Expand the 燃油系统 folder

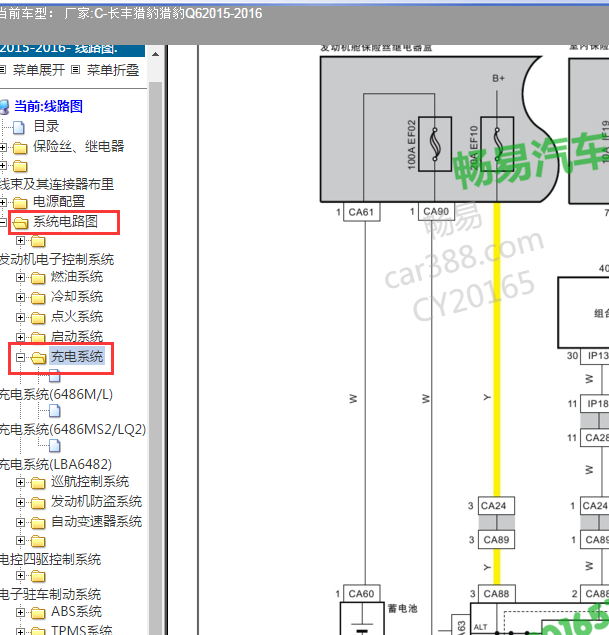tap(20, 277)
